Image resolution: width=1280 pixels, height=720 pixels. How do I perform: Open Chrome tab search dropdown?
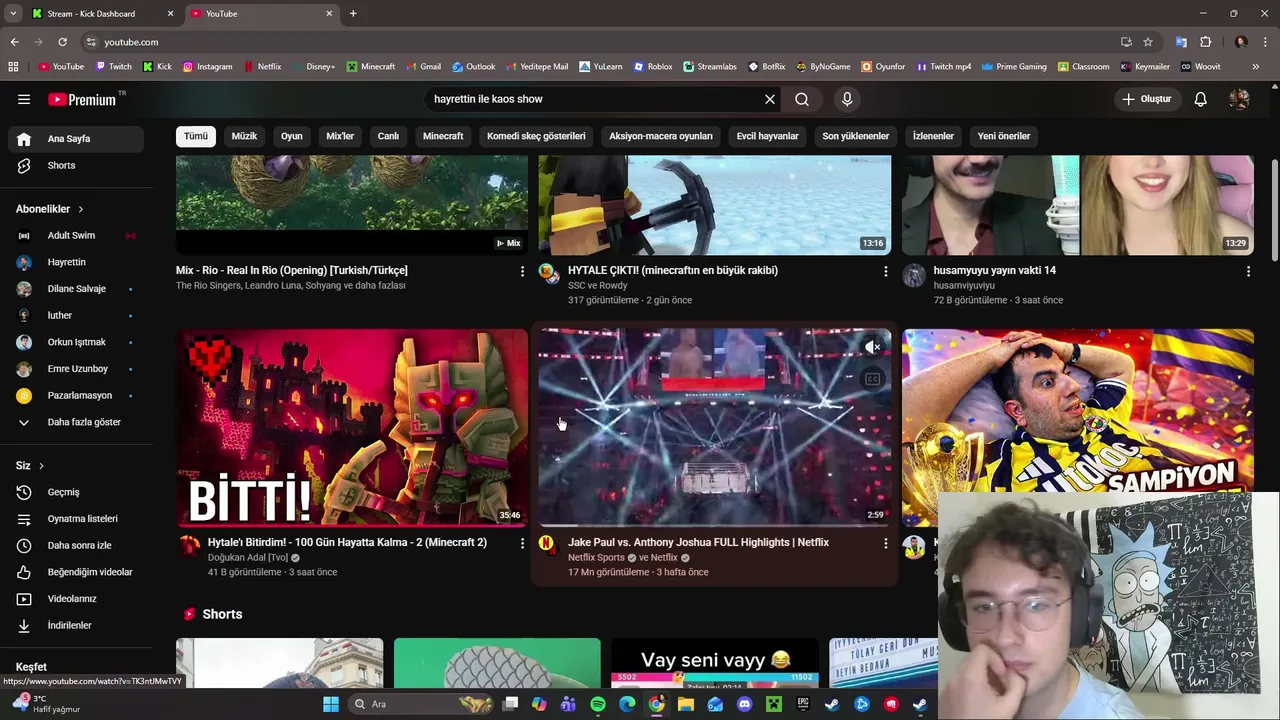(13, 13)
